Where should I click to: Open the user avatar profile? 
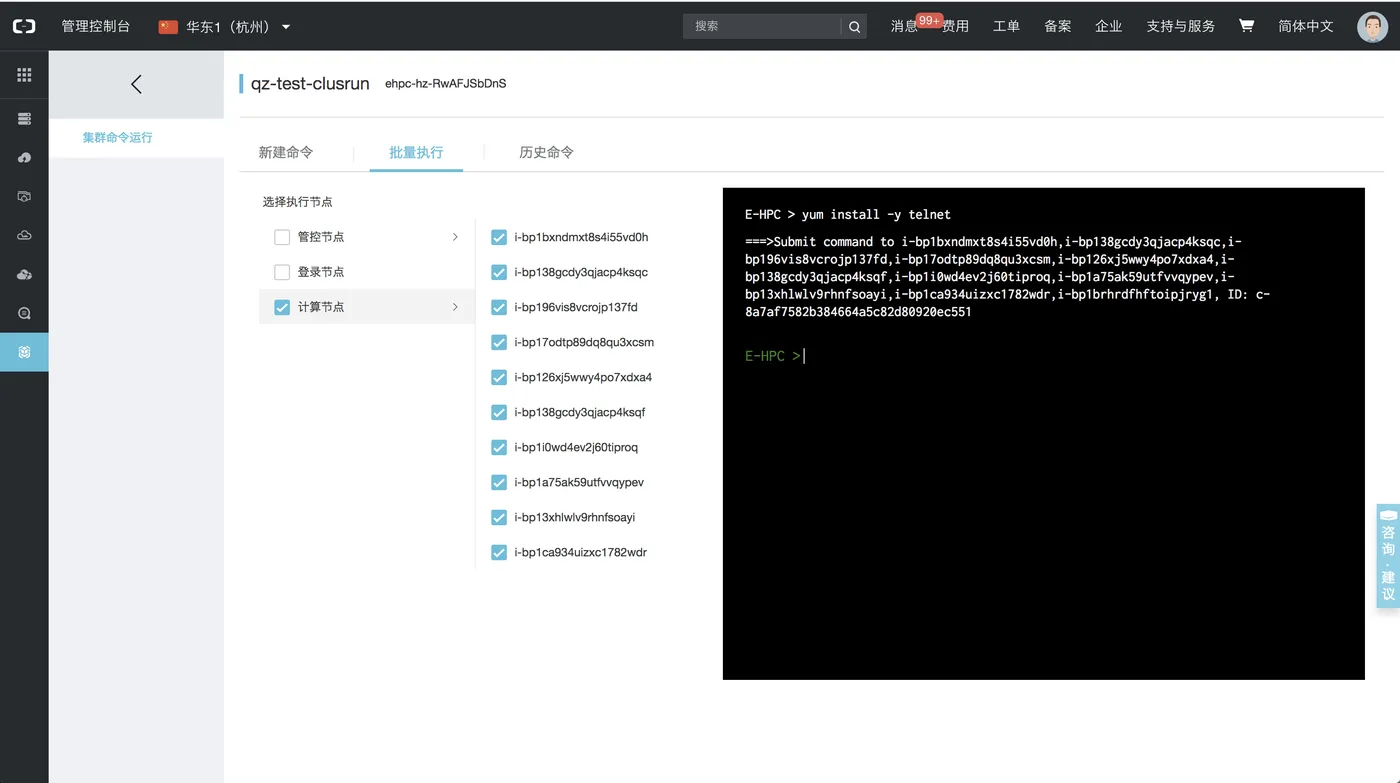click(1372, 27)
